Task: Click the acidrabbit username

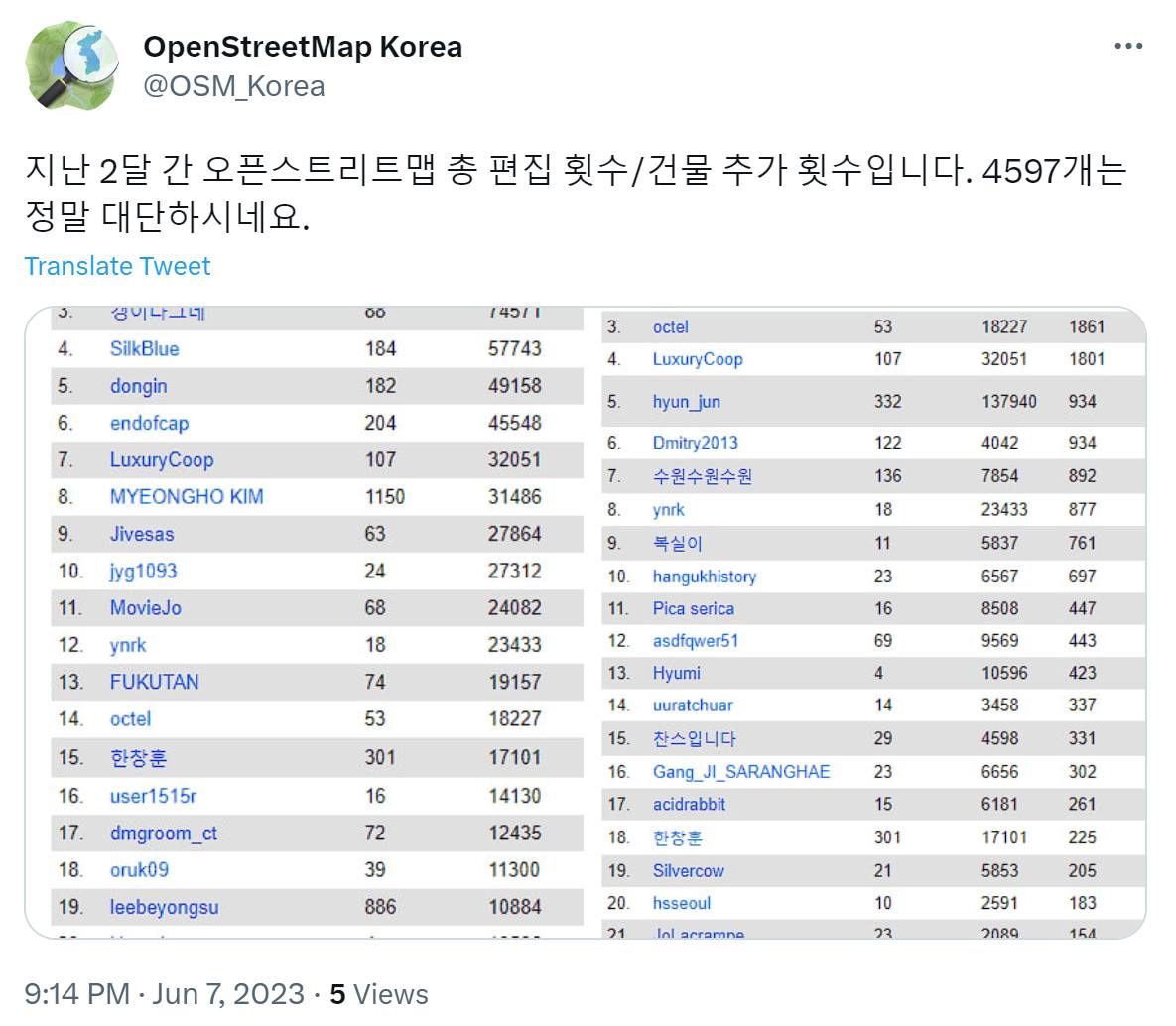Action: click(690, 804)
